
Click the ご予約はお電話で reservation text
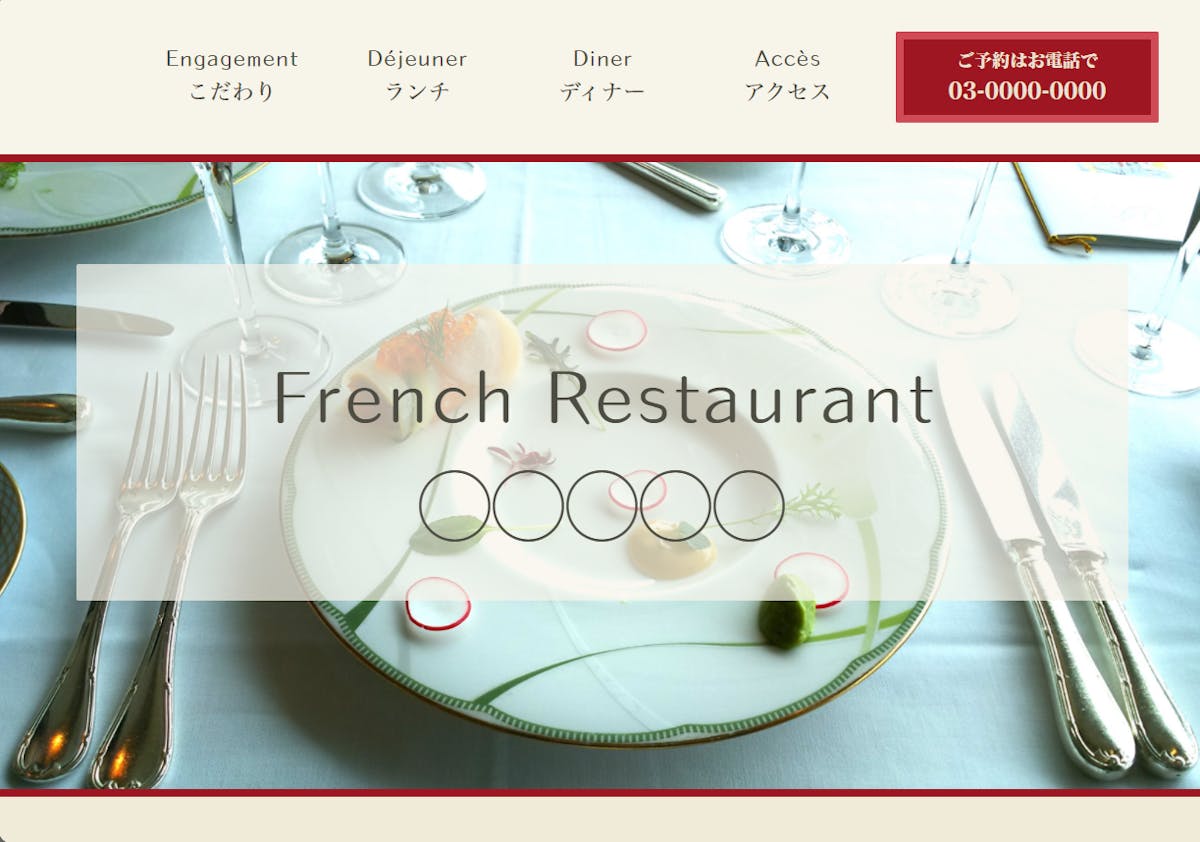click(x=1027, y=60)
